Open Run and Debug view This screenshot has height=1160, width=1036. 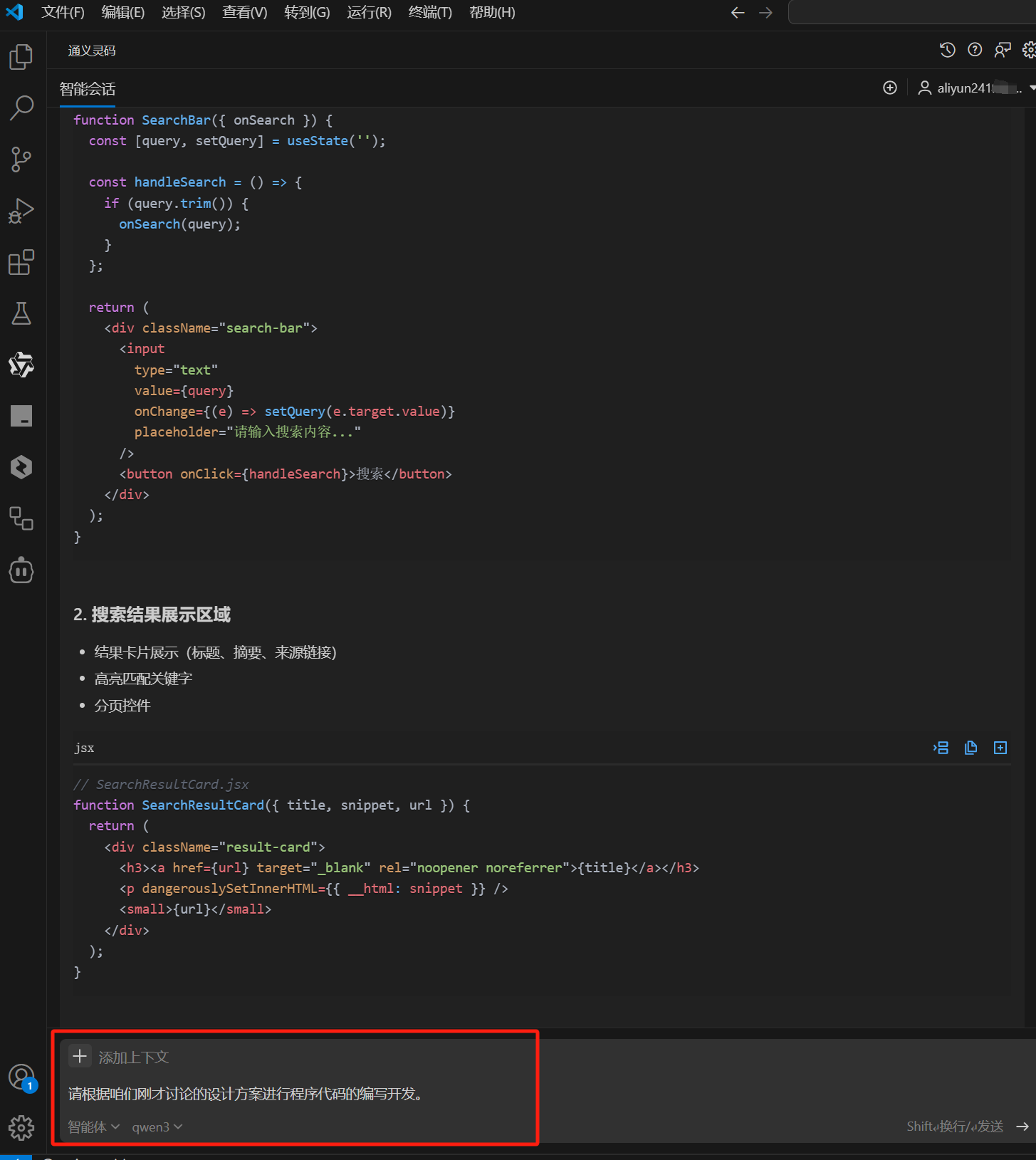(21, 211)
